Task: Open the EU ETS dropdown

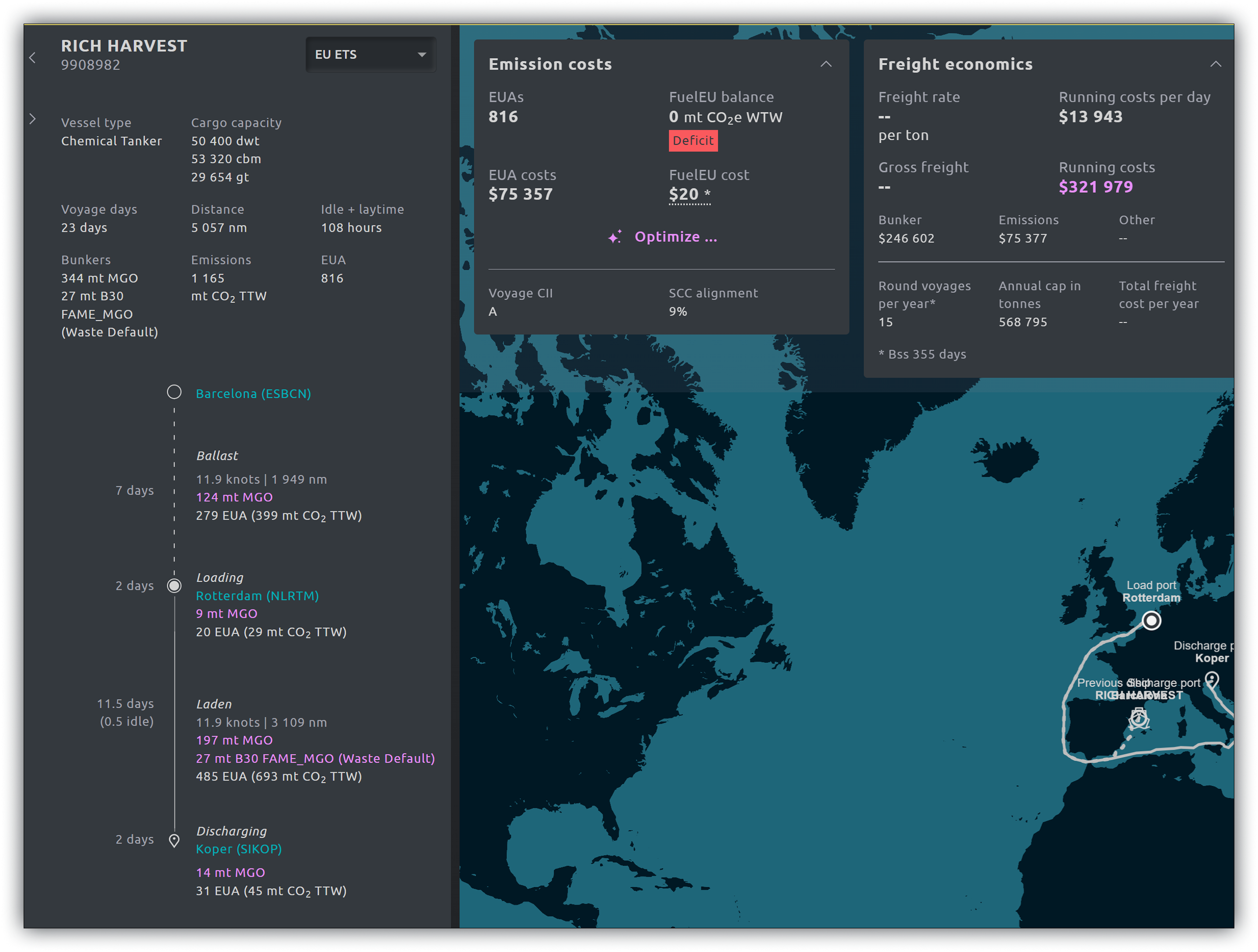Action: pos(370,55)
